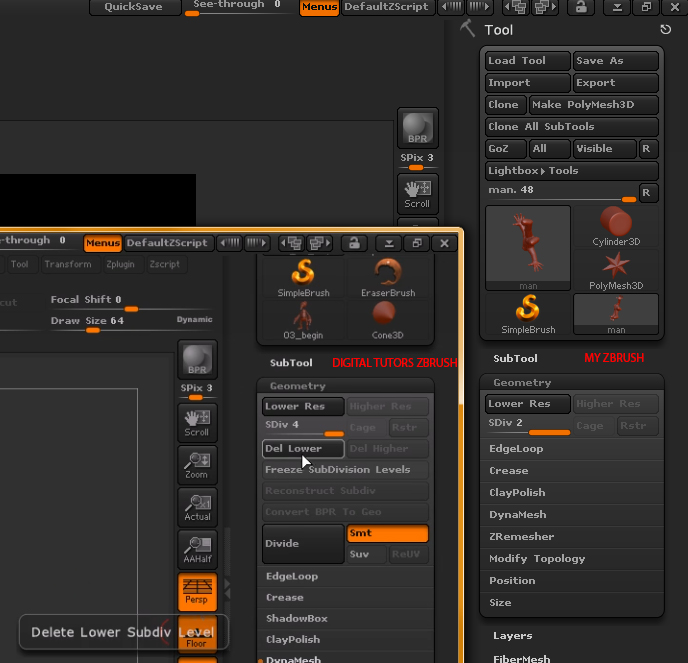Click the Make PolyMesh3D button
Screen dimensions: 688x663
(594, 105)
